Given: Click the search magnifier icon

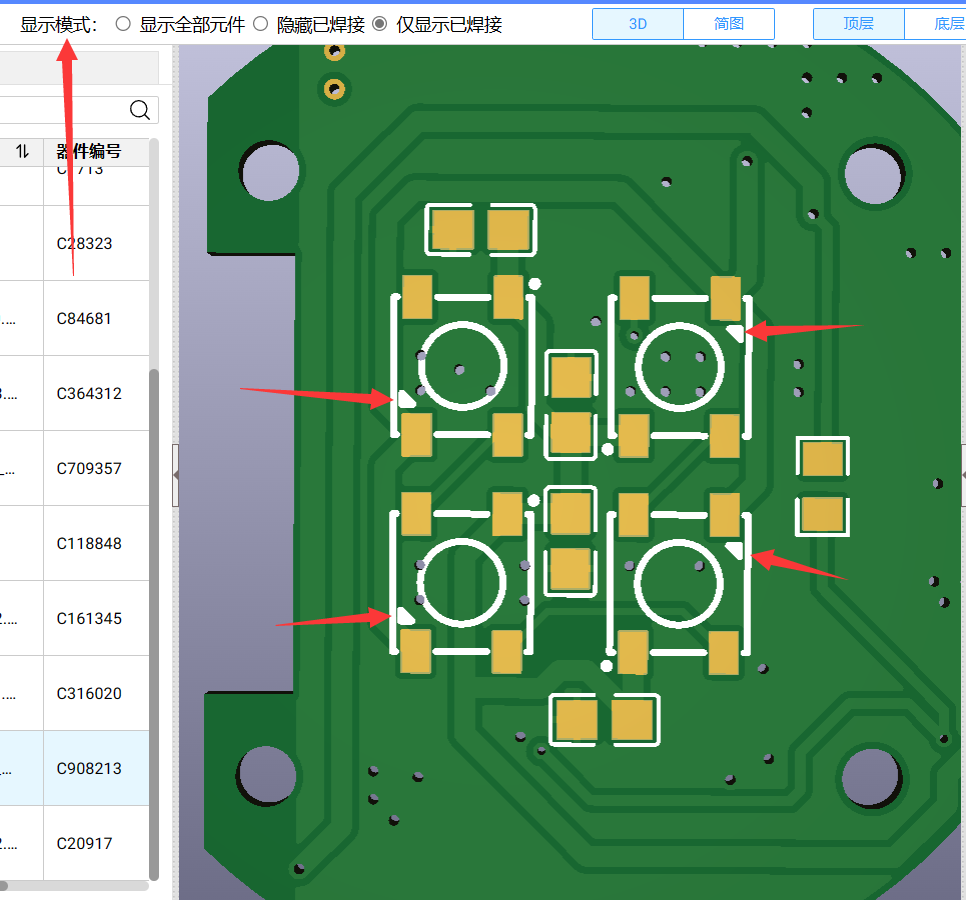Looking at the screenshot, I should 140,110.
